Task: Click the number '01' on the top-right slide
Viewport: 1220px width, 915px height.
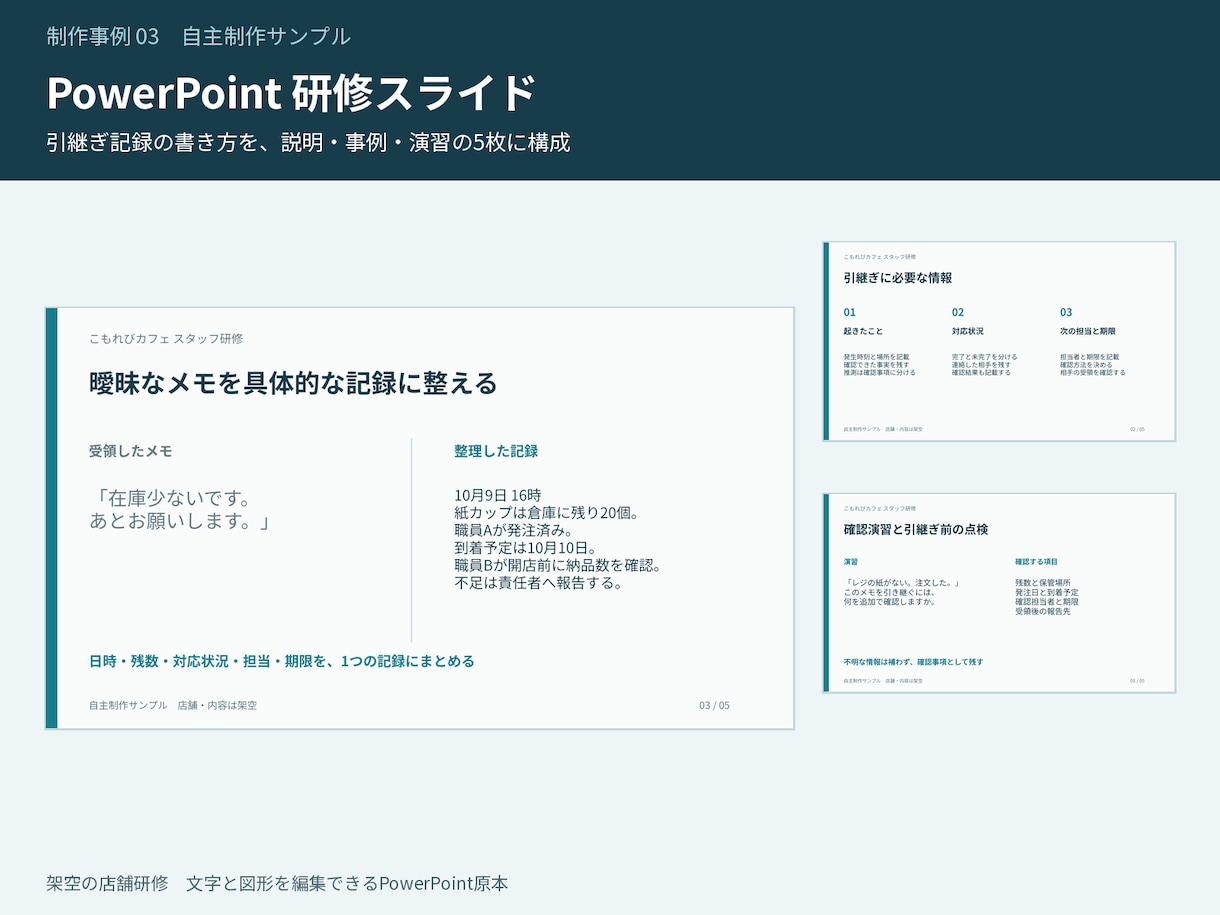Action: tap(850, 312)
